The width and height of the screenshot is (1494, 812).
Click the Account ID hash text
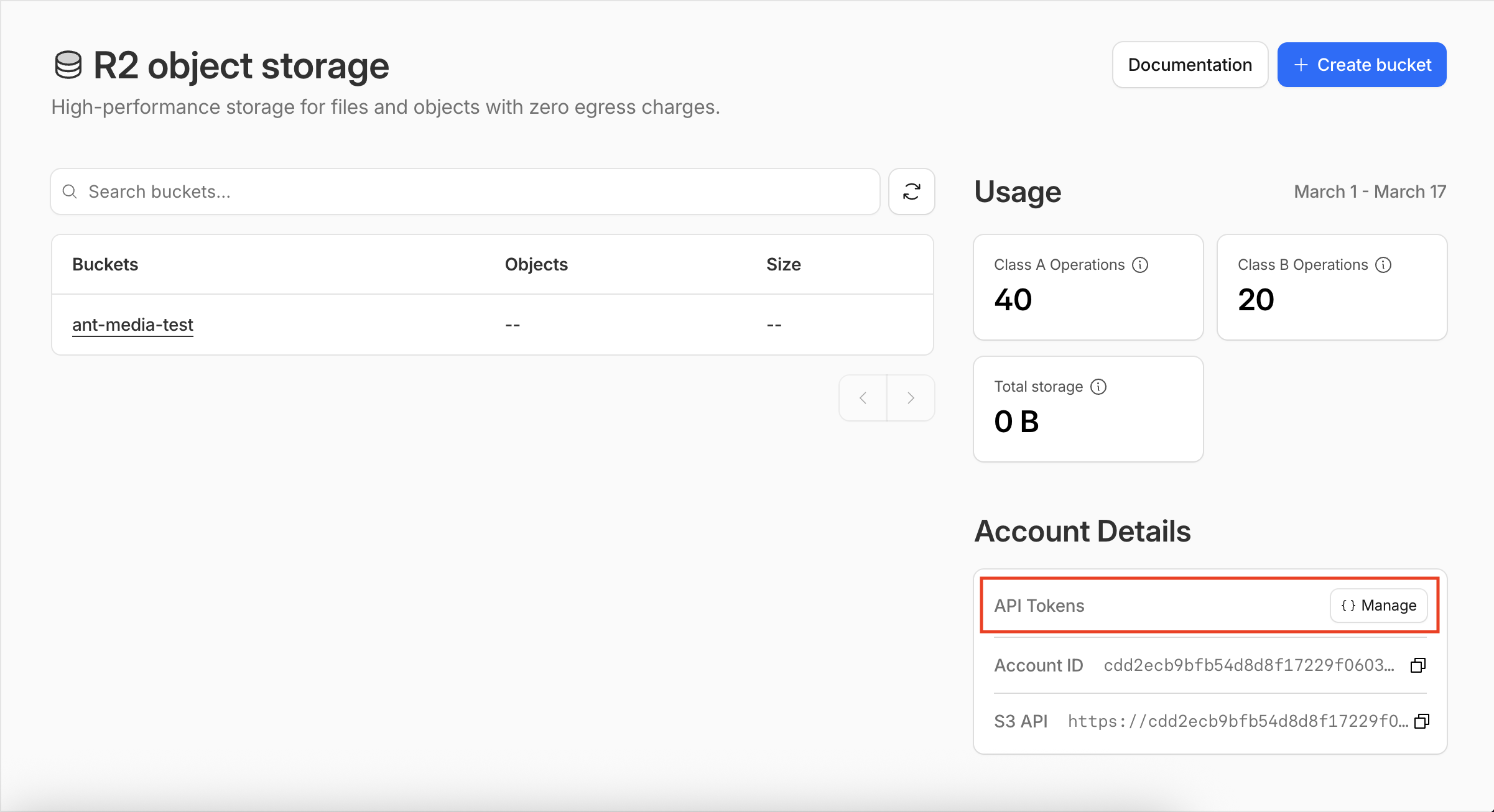pyautogui.click(x=1249, y=665)
